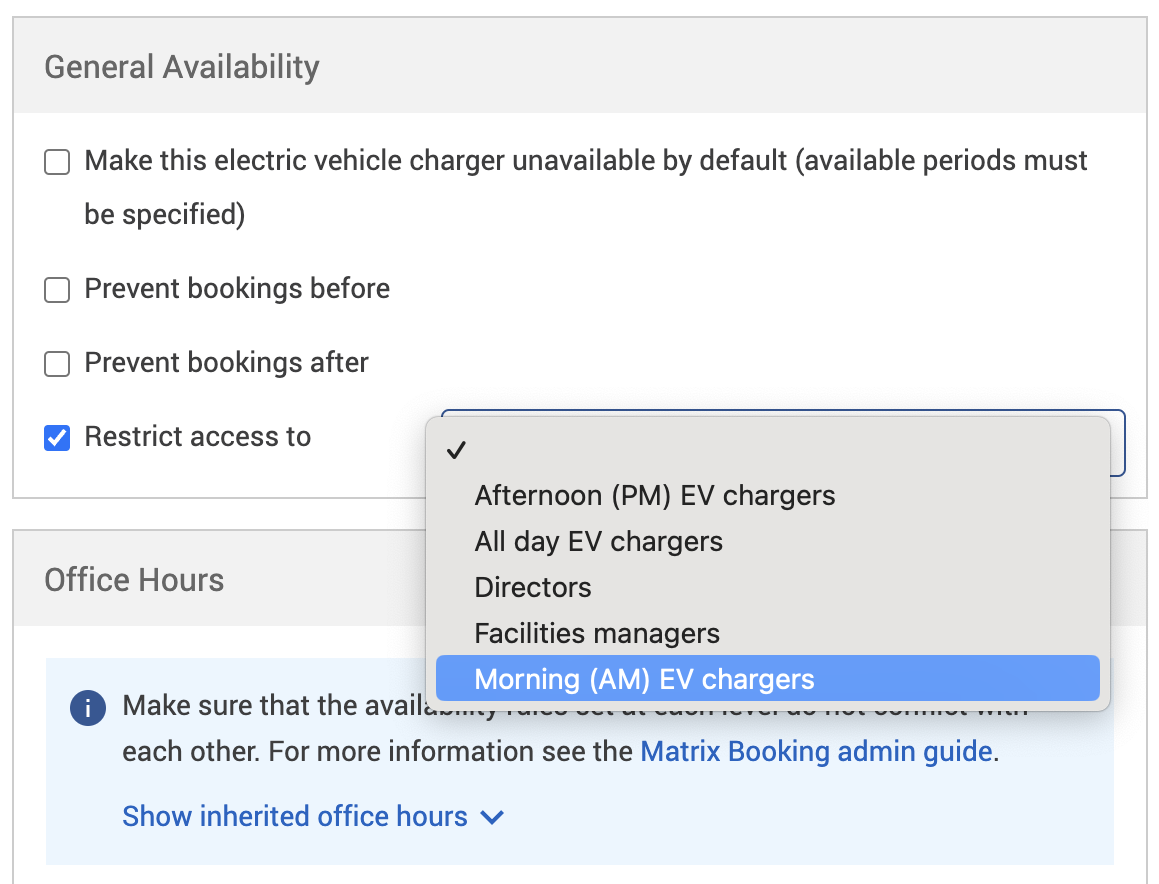Pick 'Directors' in the access dropdown
The image size is (1159, 884).
(x=533, y=587)
